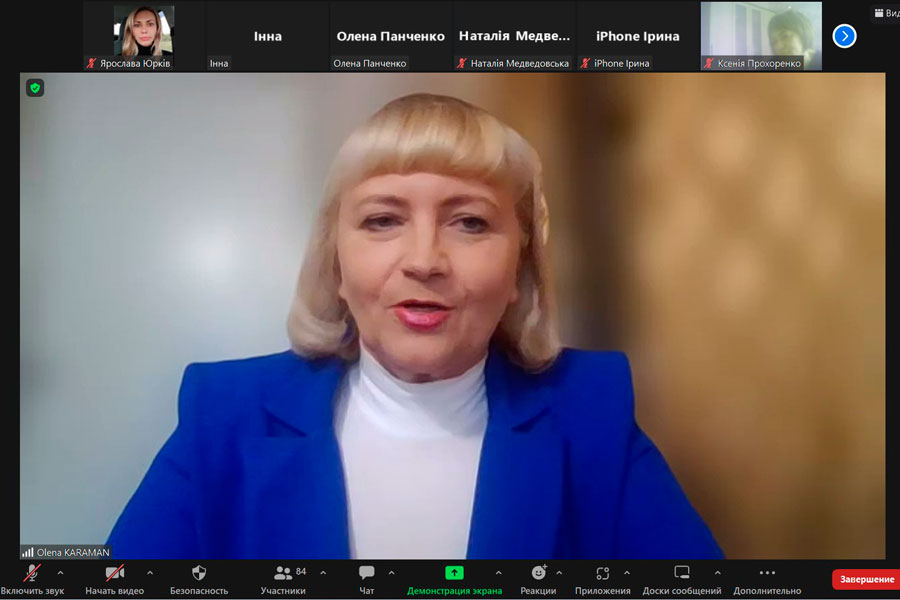The width and height of the screenshot is (900, 600).
Task: Open the Chat (Чат) panel
Action: [x=367, y=574]
